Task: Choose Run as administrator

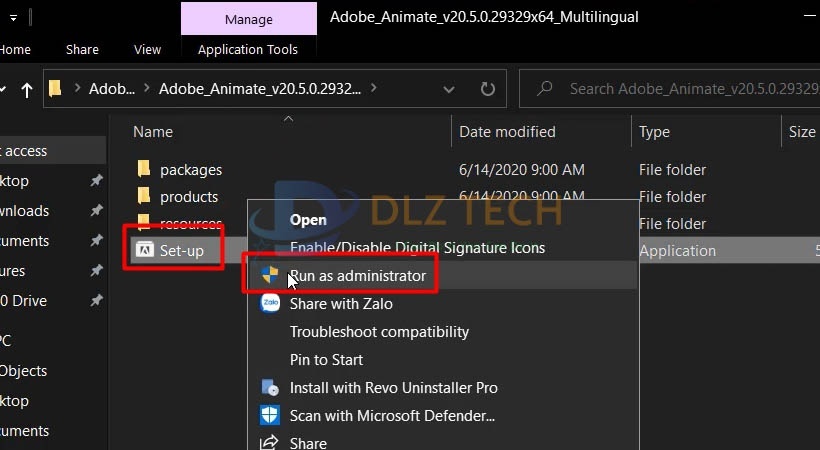Action: click(358, 276)
